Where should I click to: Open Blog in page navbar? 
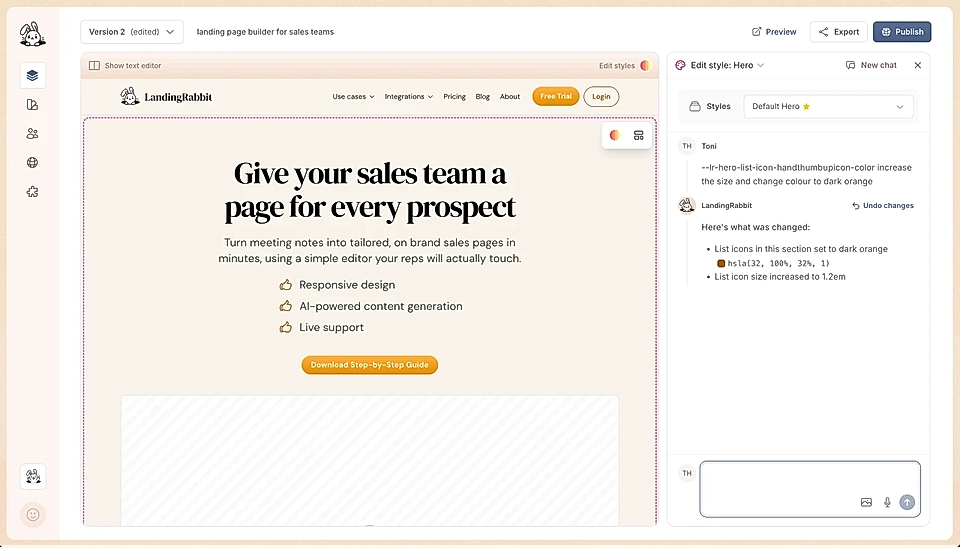click(x=482, y=97)
